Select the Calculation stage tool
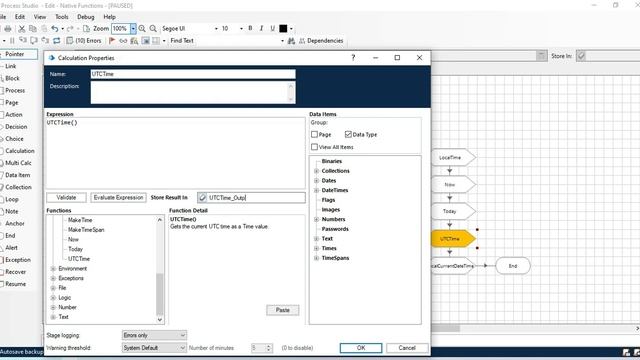Image resolution: width=640 pixels, height=360 pixels. (20, 151)
